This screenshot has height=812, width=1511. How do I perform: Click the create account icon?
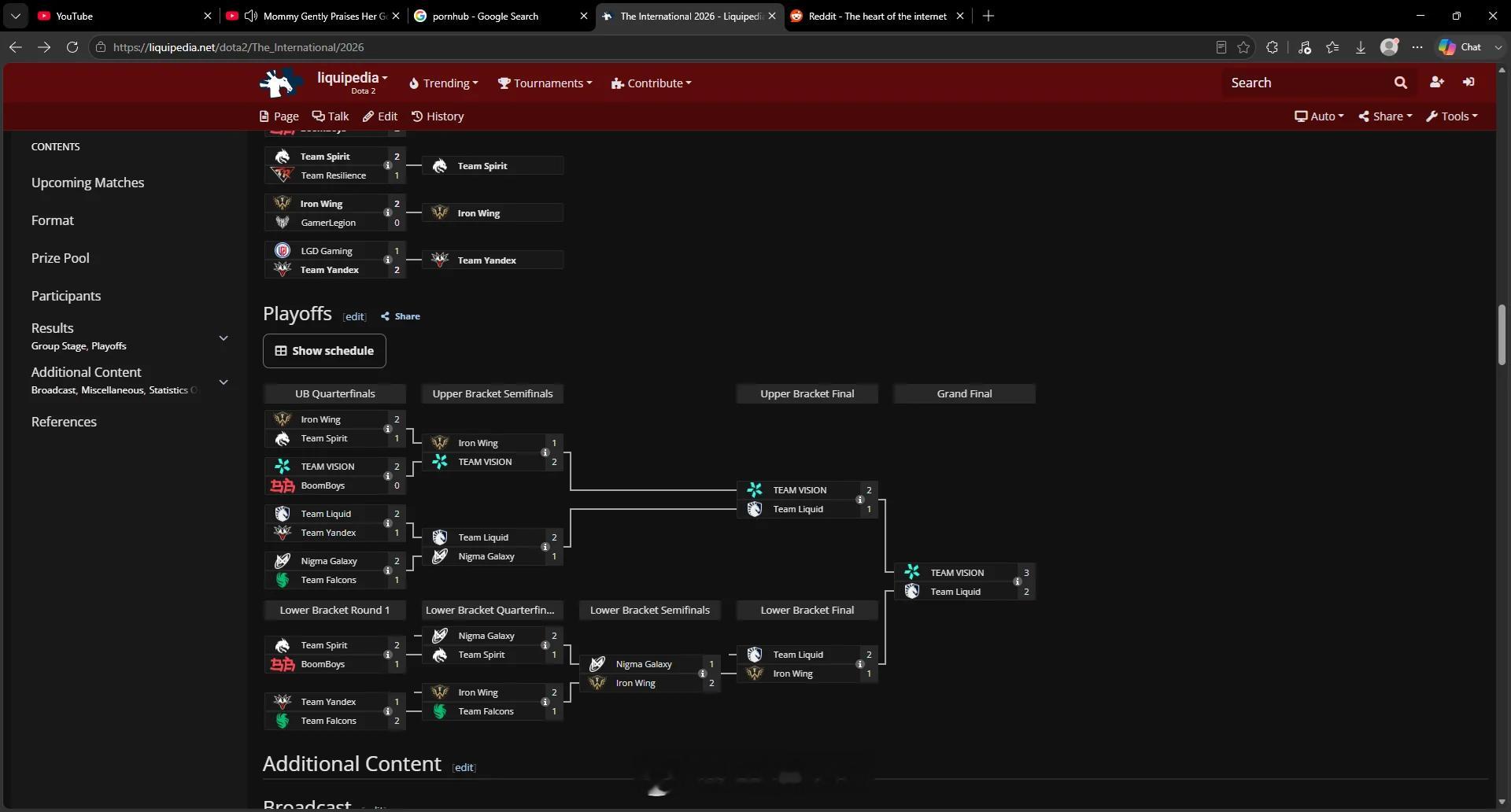(1436, 82)
